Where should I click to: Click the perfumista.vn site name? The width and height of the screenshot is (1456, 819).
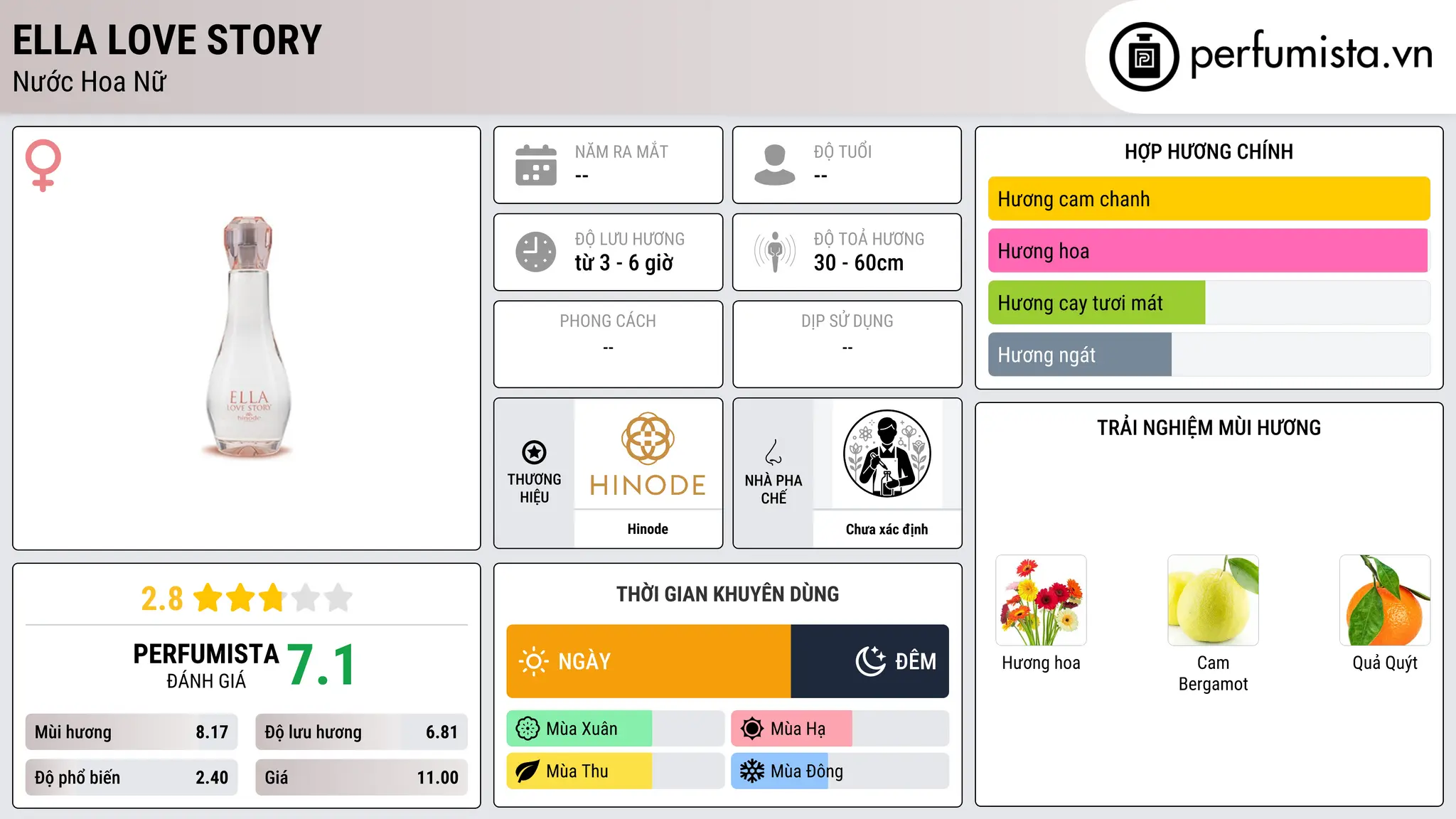1311,54
